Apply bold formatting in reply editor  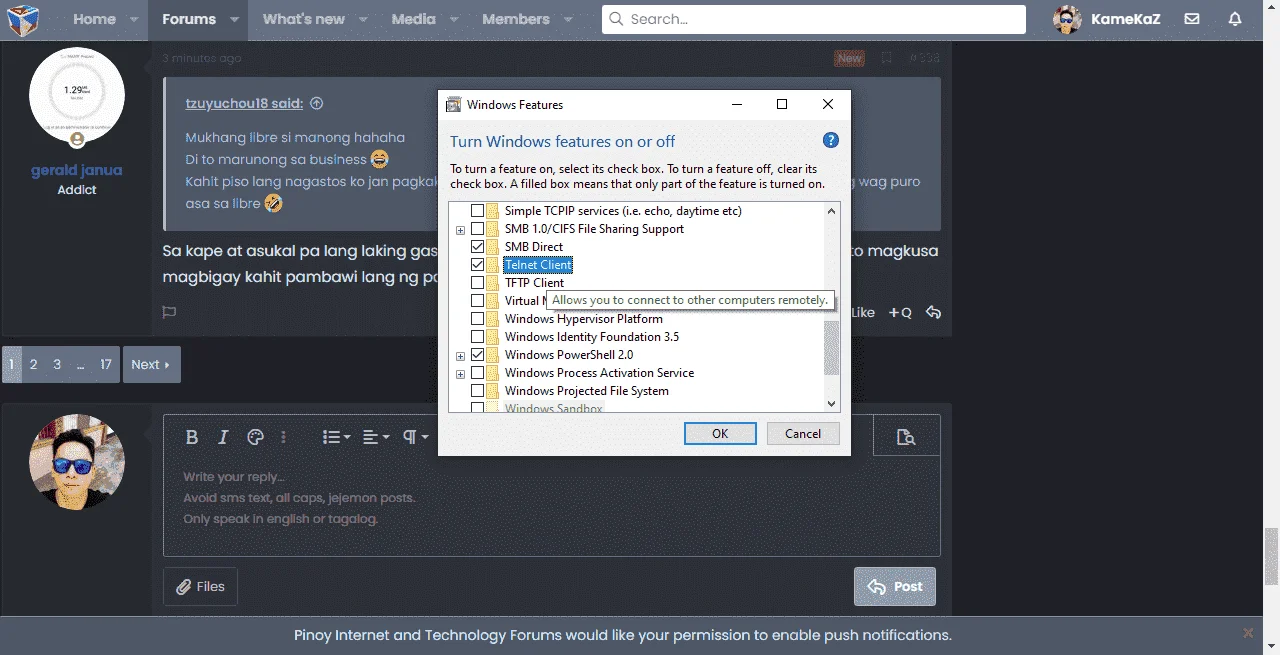[x=192, y=437]
